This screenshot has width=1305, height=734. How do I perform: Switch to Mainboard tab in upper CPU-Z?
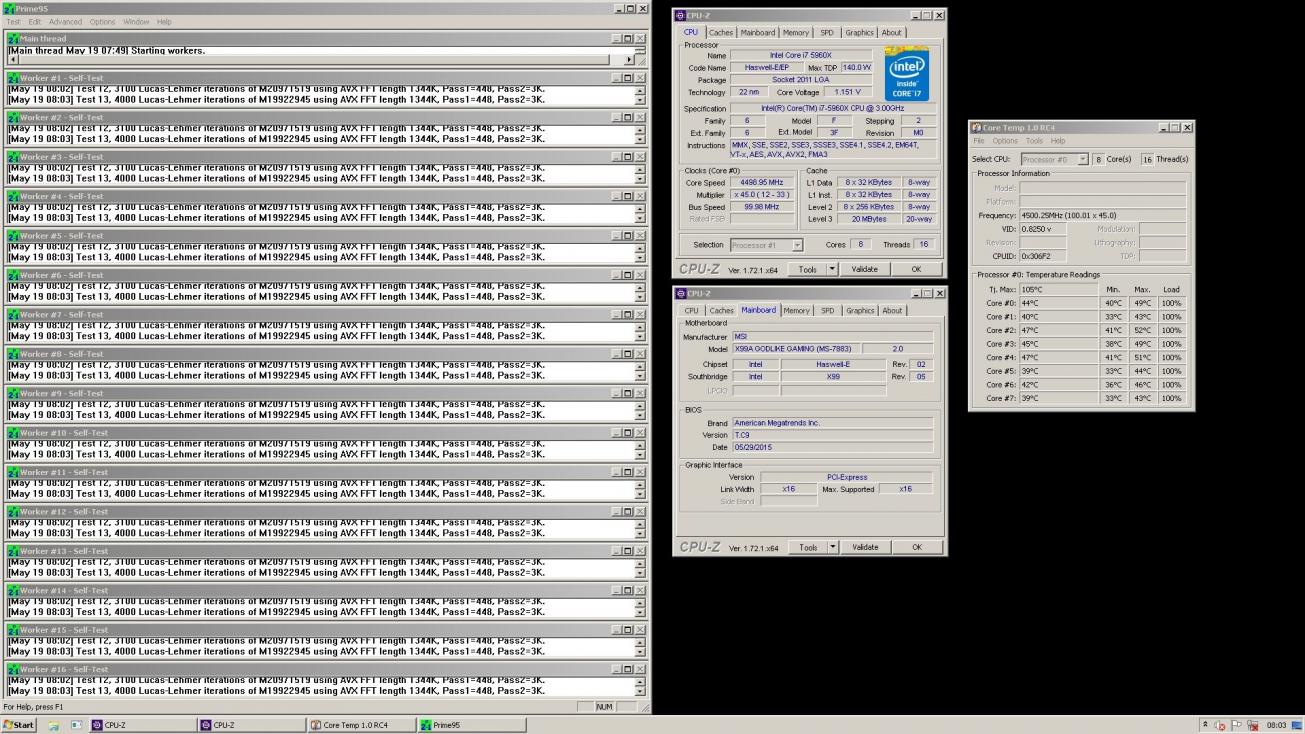click(x=757, y=32)
